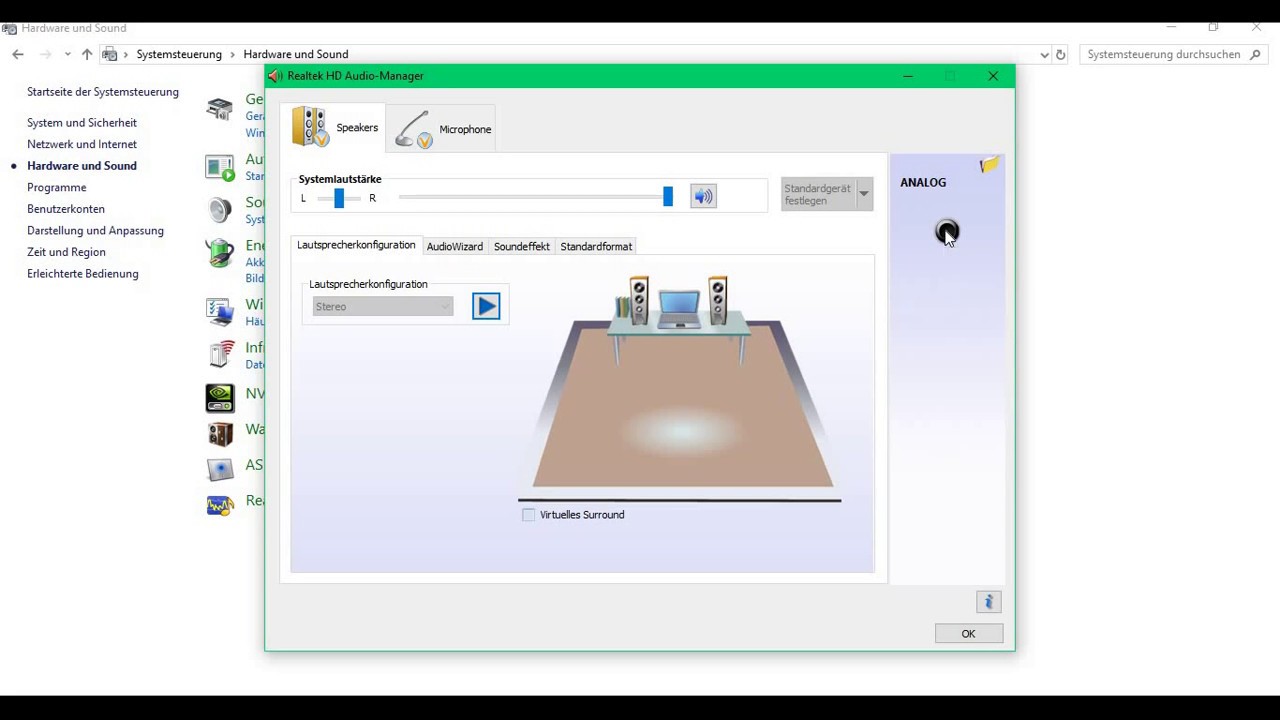Click the printer devices icon in Control Panel list
The height and width of the screenshot is (720, 1280).
point(219,109)
